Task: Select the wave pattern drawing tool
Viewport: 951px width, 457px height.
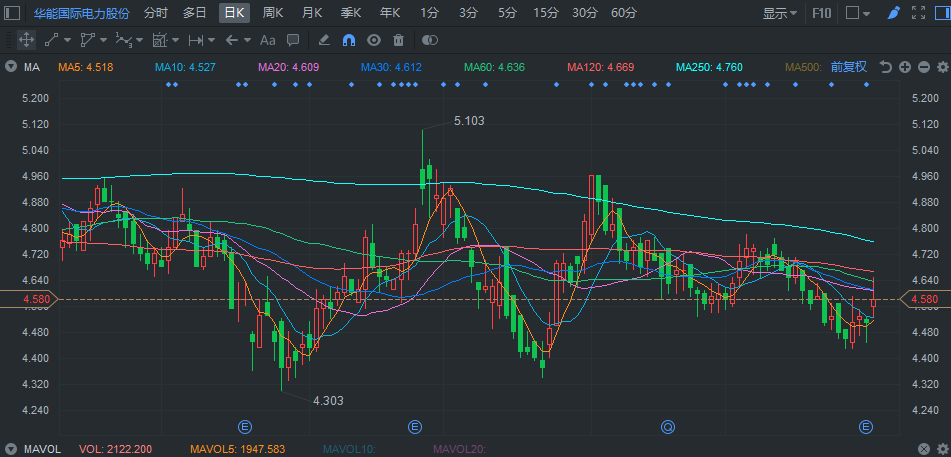Action: [x=124, y=40]
